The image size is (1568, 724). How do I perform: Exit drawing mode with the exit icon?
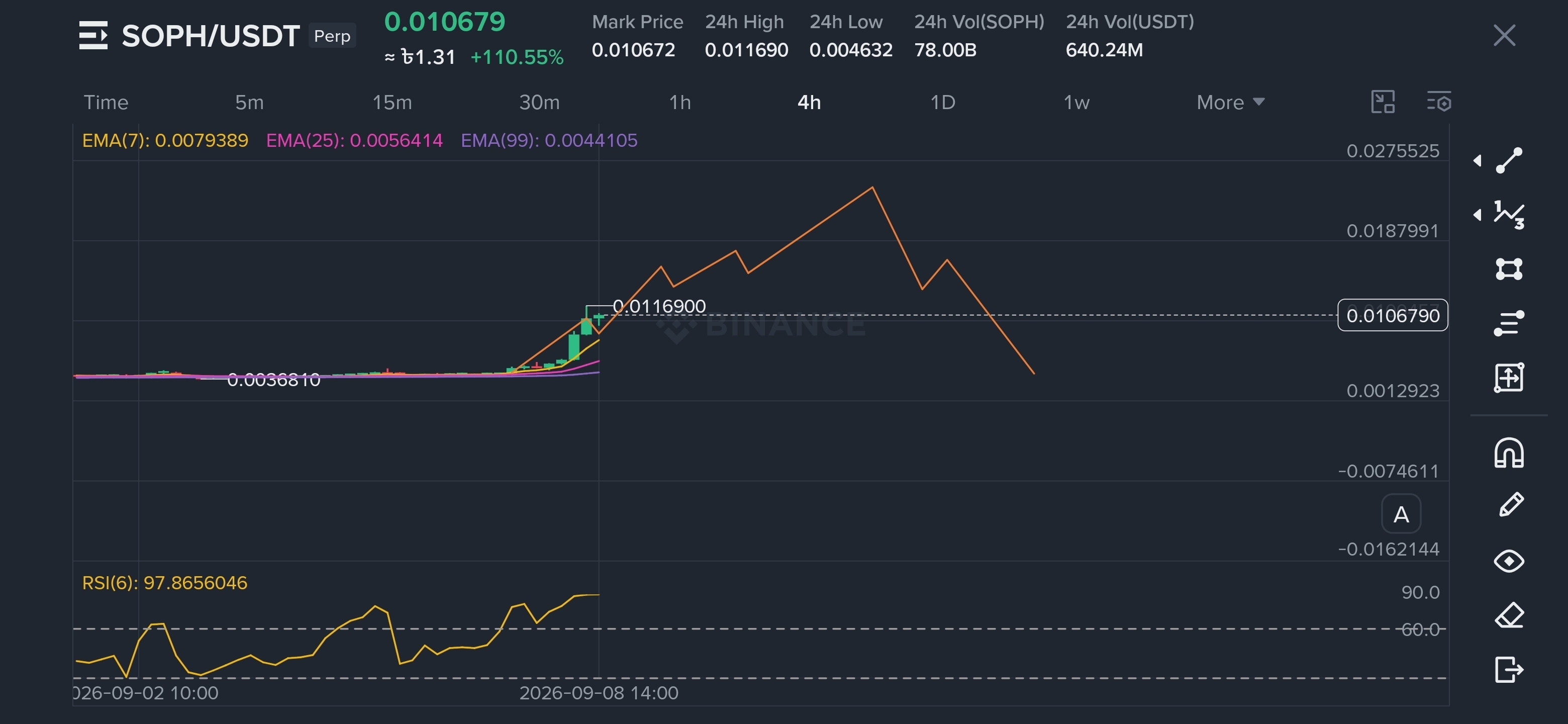(1509, 669)
